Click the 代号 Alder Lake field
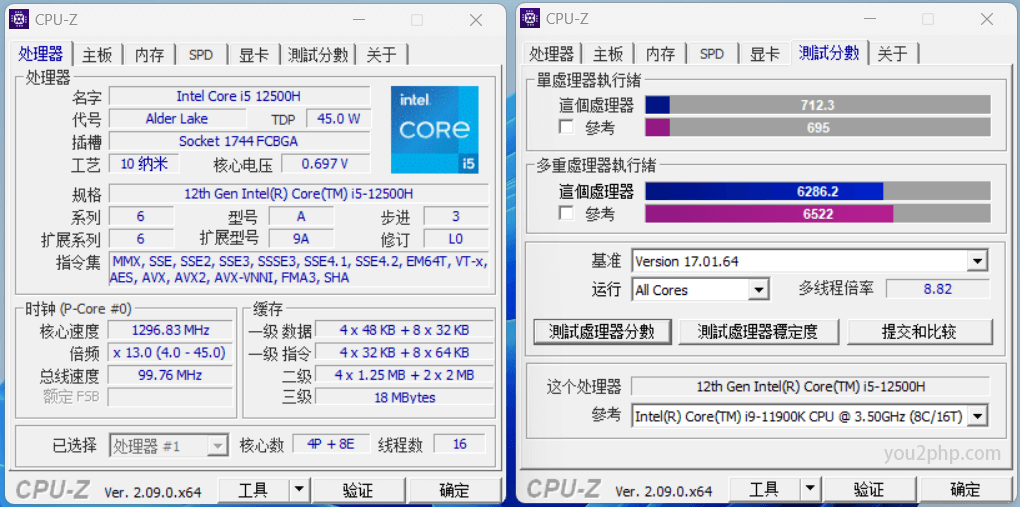Viewport: 1020px width, 507px height. [x=177, y=119]
